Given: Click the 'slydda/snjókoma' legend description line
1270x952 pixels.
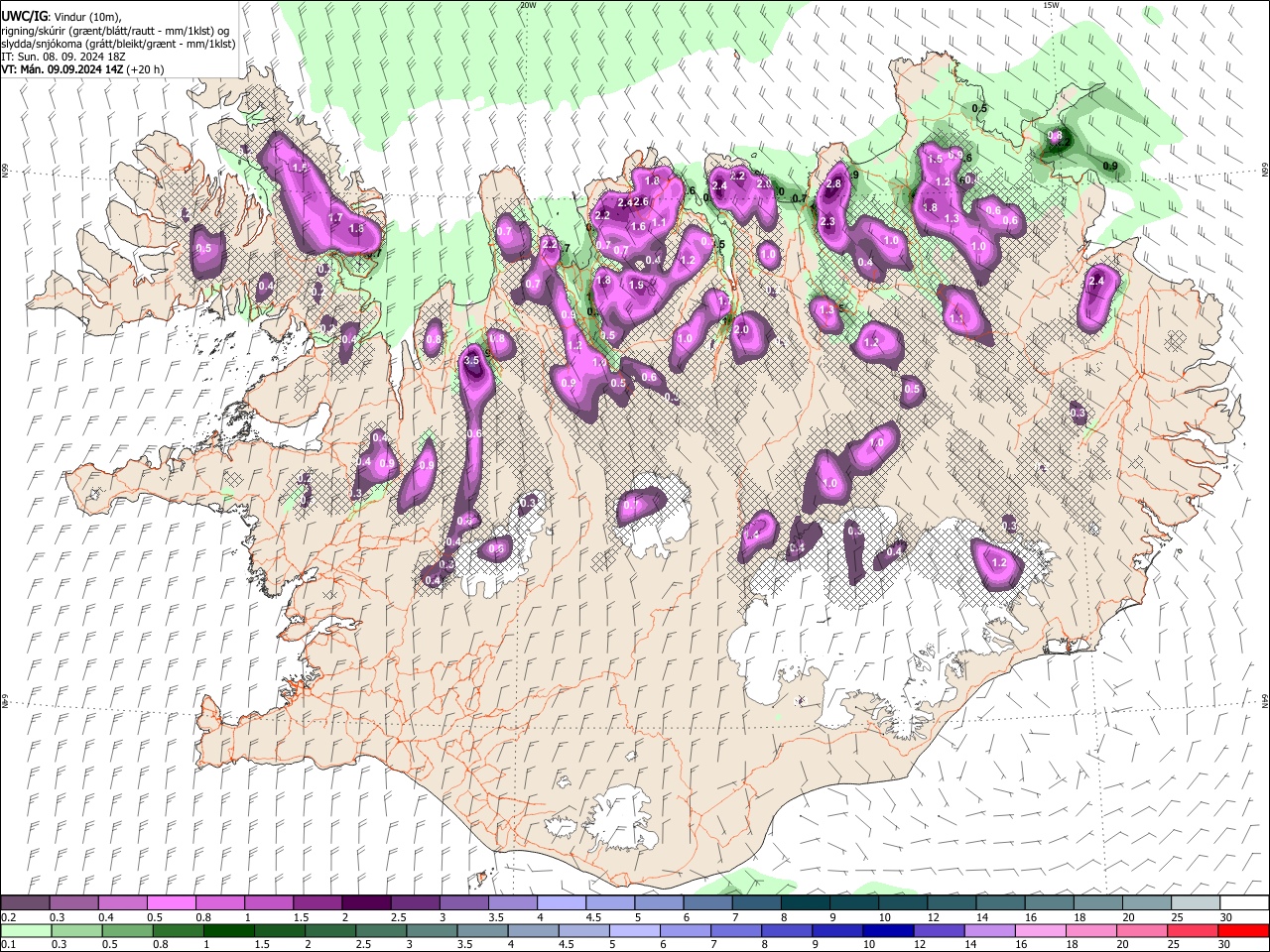Looking at the screenshot, I should pyautogui.click(x=118, y=44).
